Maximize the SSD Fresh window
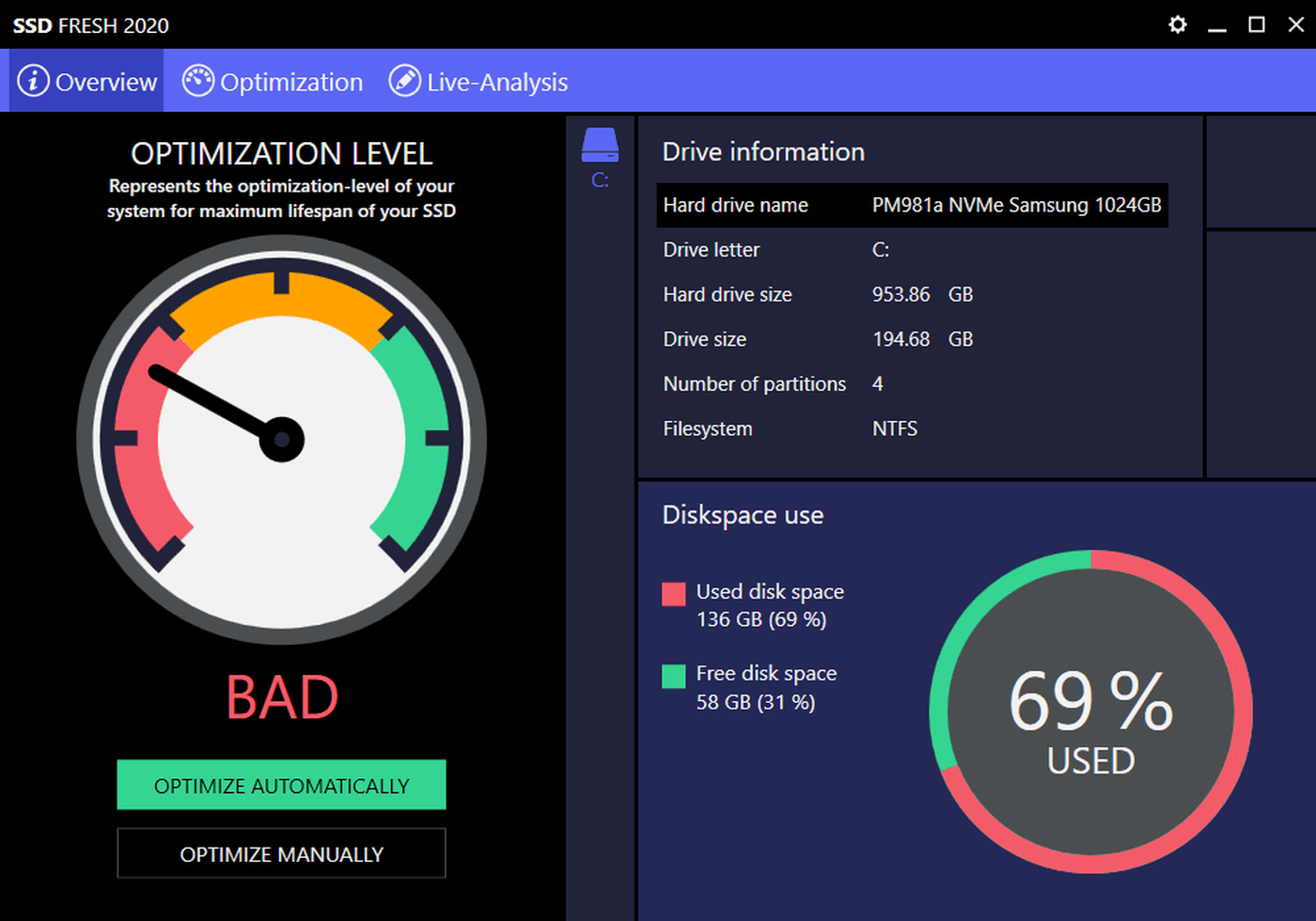Image resolution: width=1316 pixels, height=921 pixels. (x=1257, y=24)
